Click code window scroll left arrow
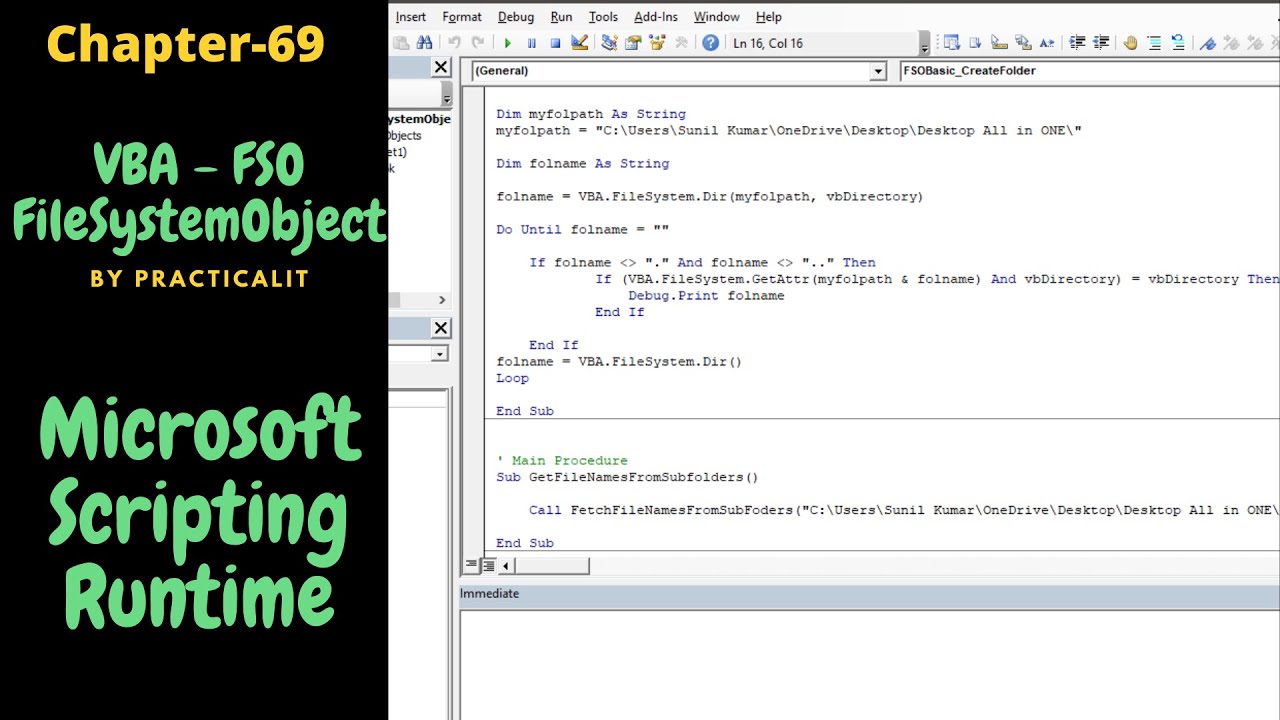1280x720 pixels. pos(506,566)
